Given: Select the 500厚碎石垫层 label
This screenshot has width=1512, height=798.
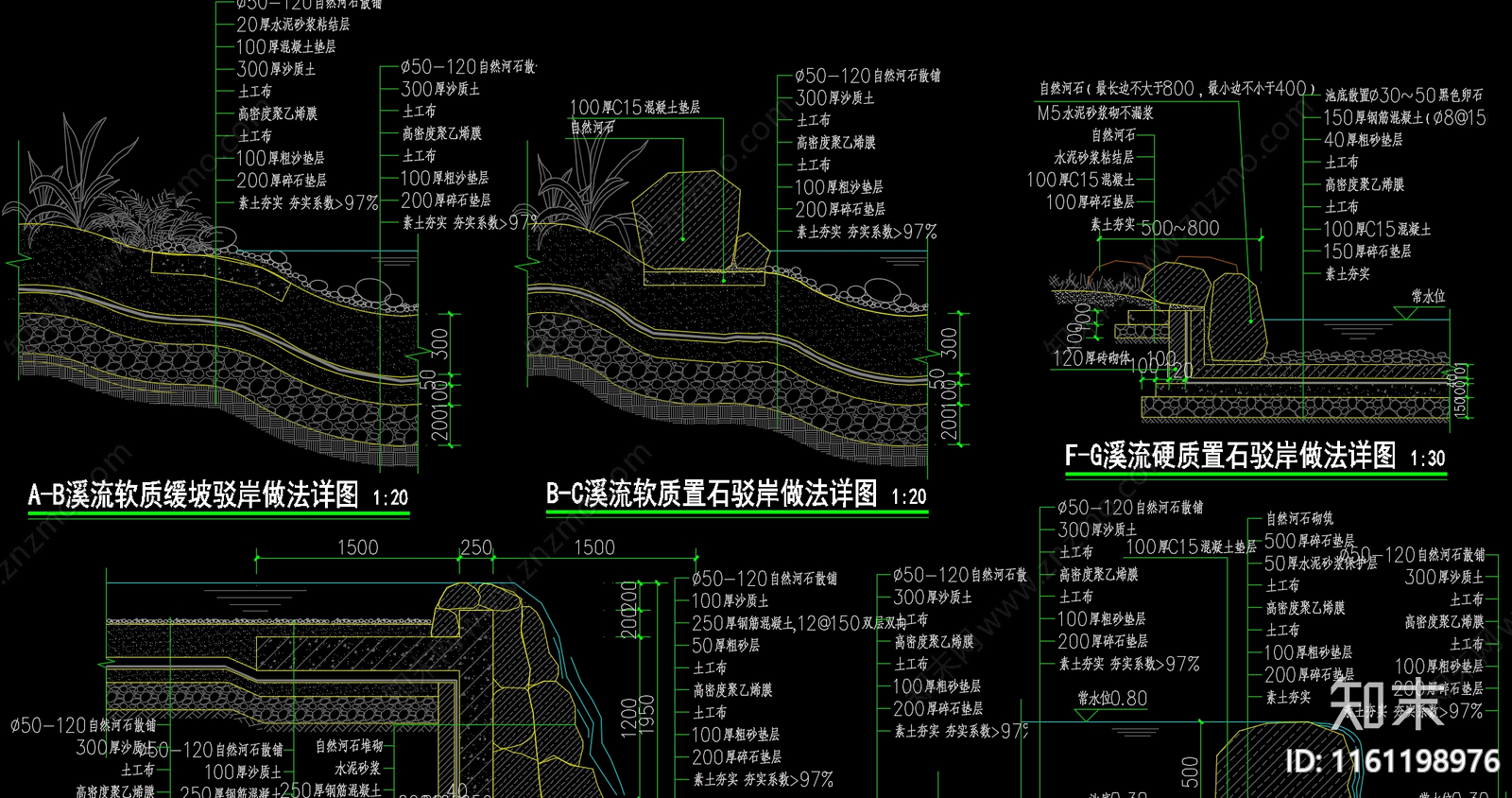Looking at the screenshot, I should pos(1310,541).
